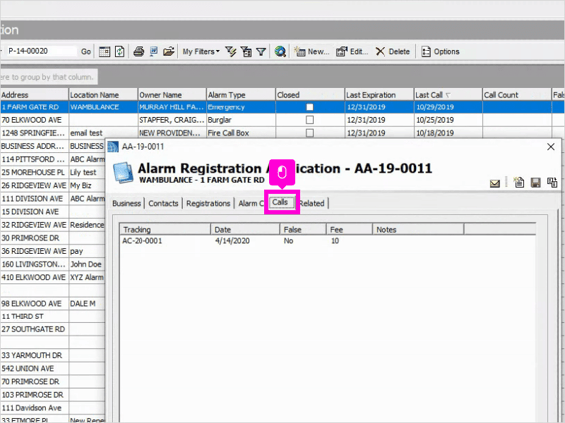Open the My Filters dropdown

(x=201, y=52)
